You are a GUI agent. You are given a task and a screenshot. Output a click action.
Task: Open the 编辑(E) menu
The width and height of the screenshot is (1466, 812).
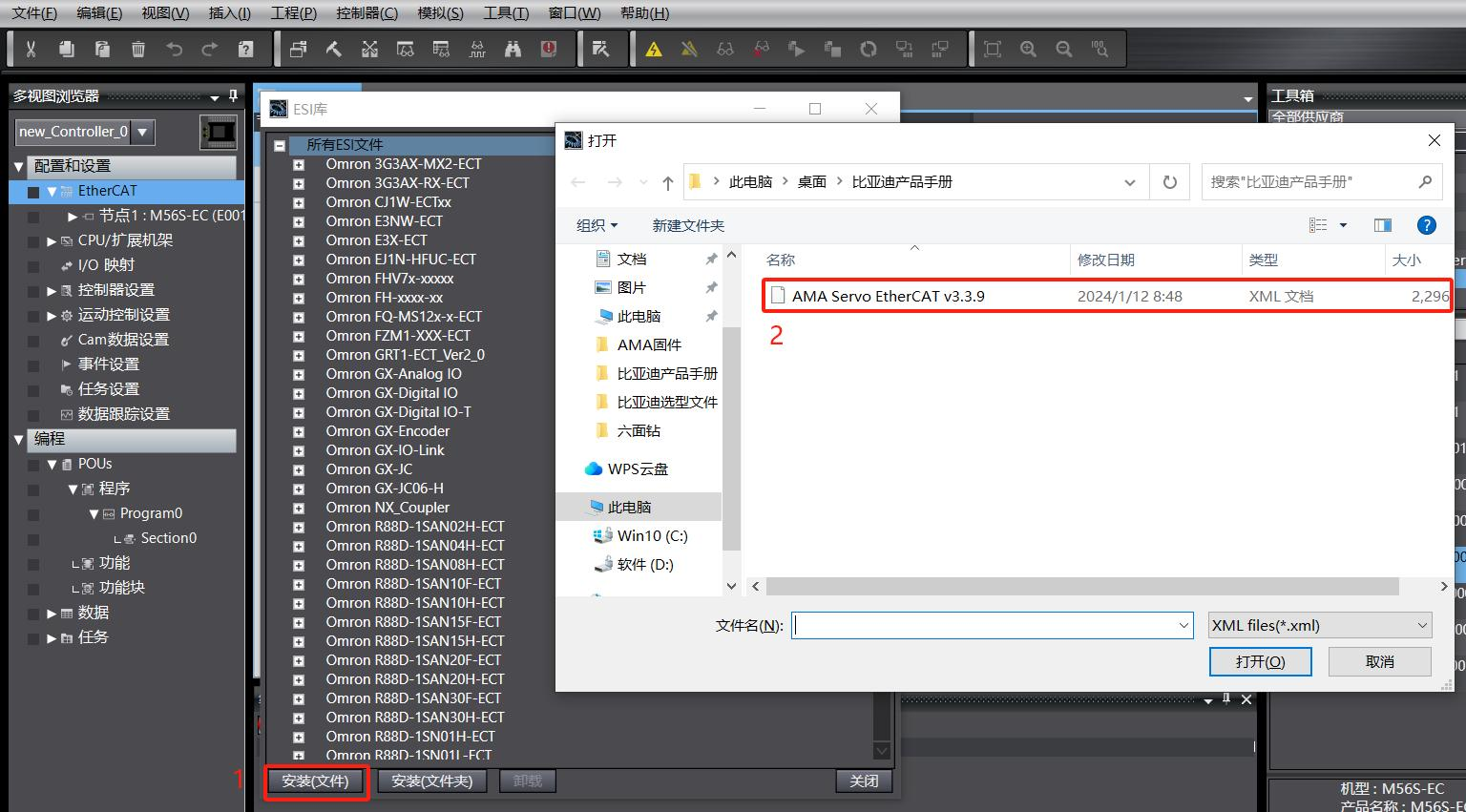99,13
